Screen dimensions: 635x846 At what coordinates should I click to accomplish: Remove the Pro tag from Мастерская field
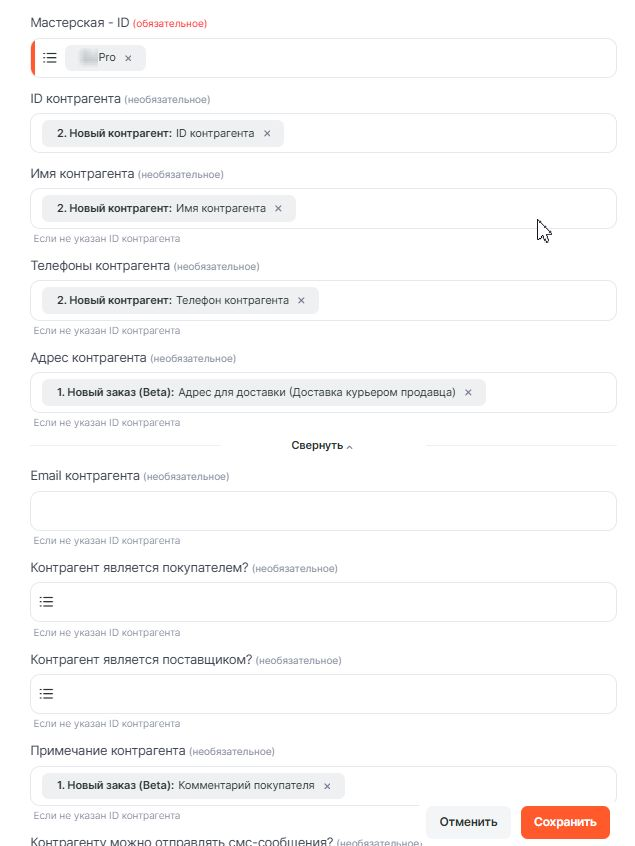(x=128, y=58)
